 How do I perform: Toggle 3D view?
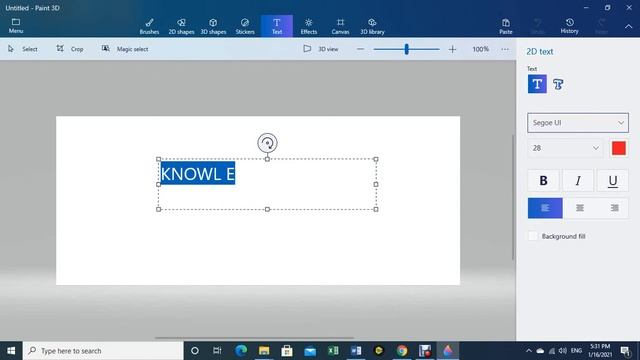click(321, 49)
